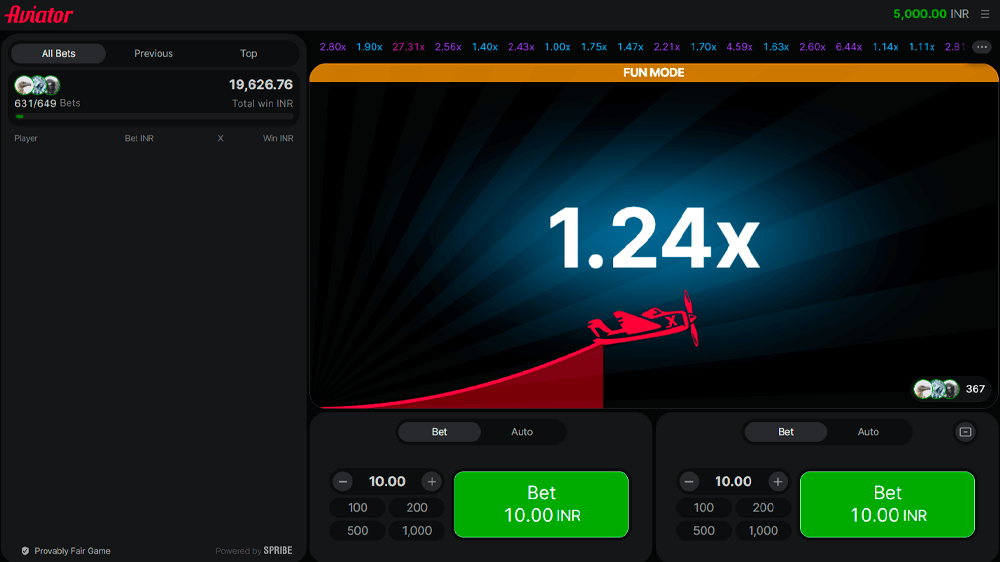Remove the second bet panel using collapse icon
The image size is (1000, 562).
(x=965, y=432)
